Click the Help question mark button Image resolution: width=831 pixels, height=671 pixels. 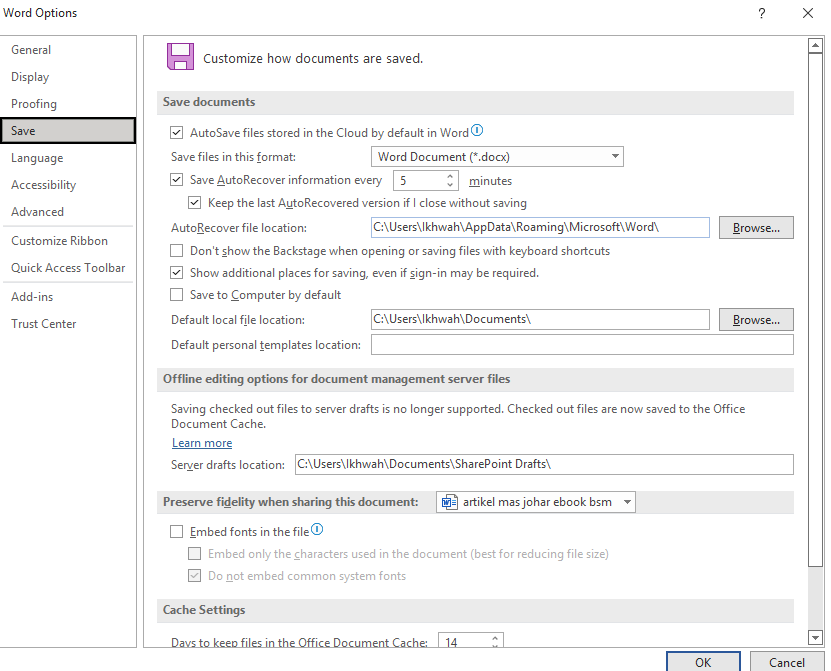coord(762,13)
